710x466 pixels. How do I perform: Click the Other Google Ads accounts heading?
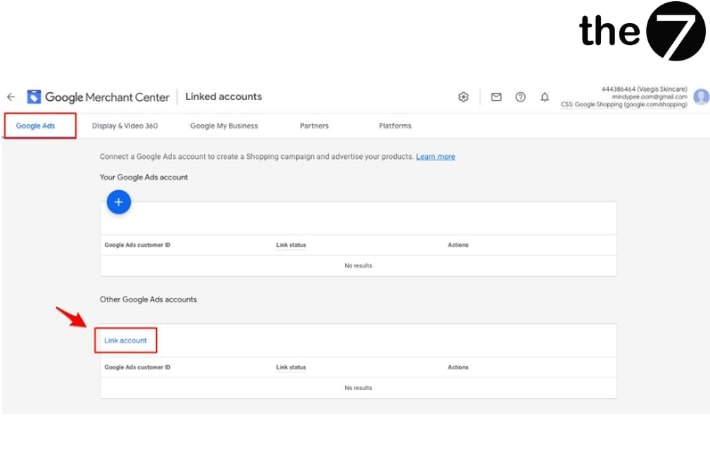point(148,299)
